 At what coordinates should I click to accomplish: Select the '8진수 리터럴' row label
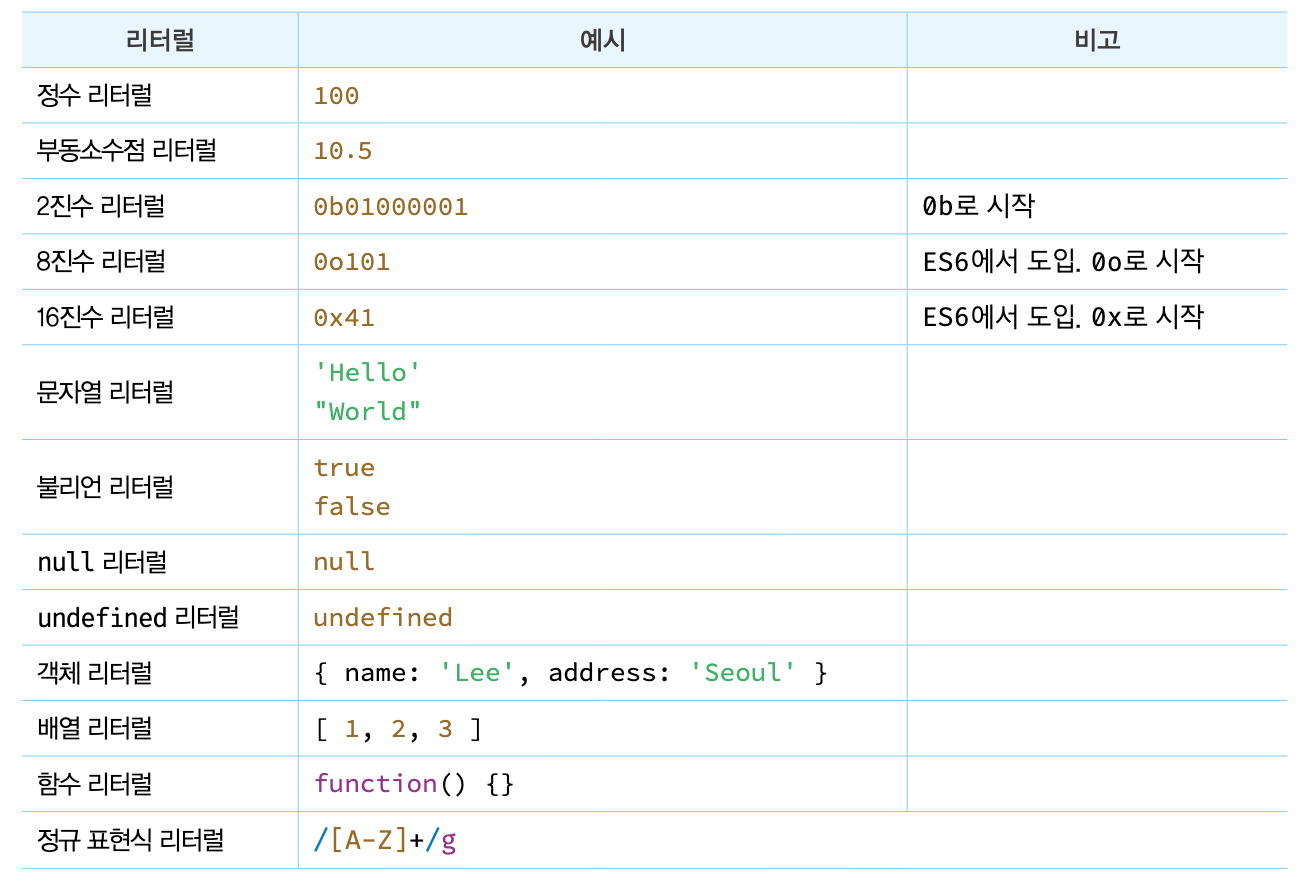(x=101, y=262)
